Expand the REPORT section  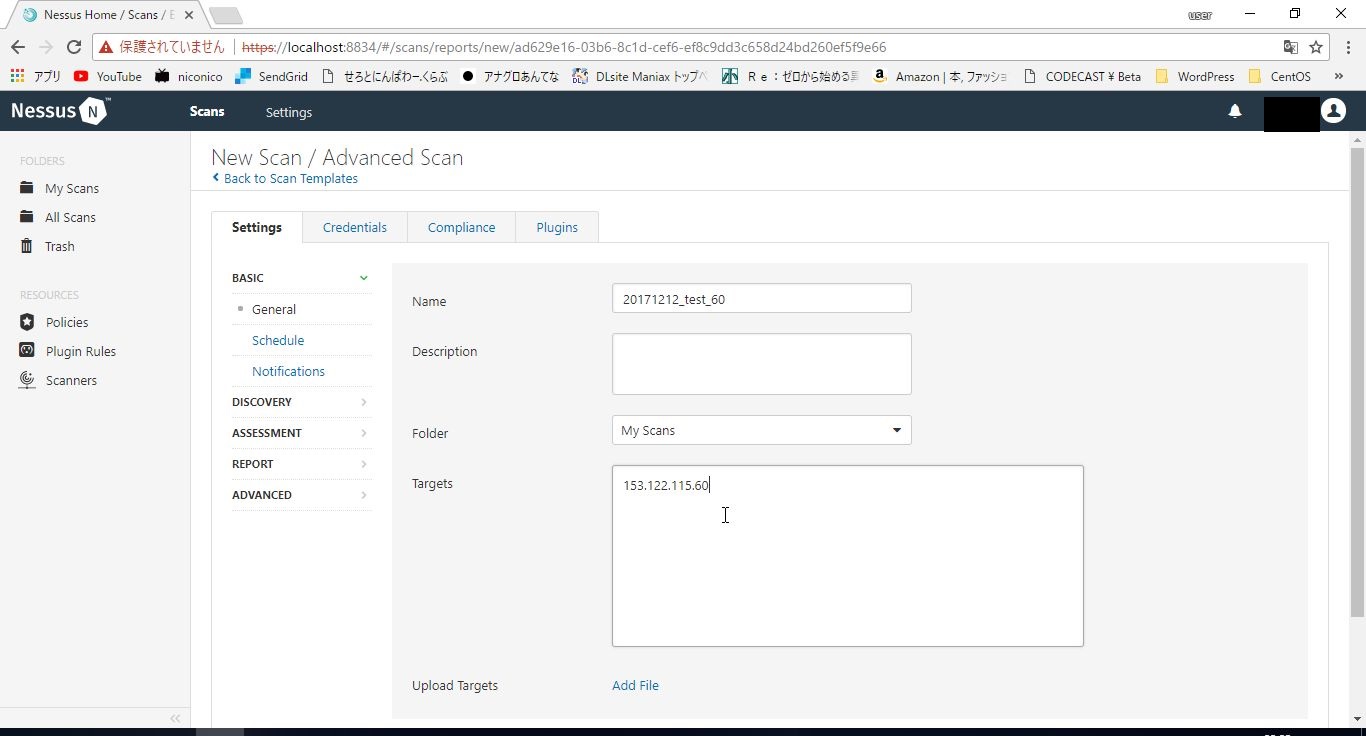coord(301,464)
